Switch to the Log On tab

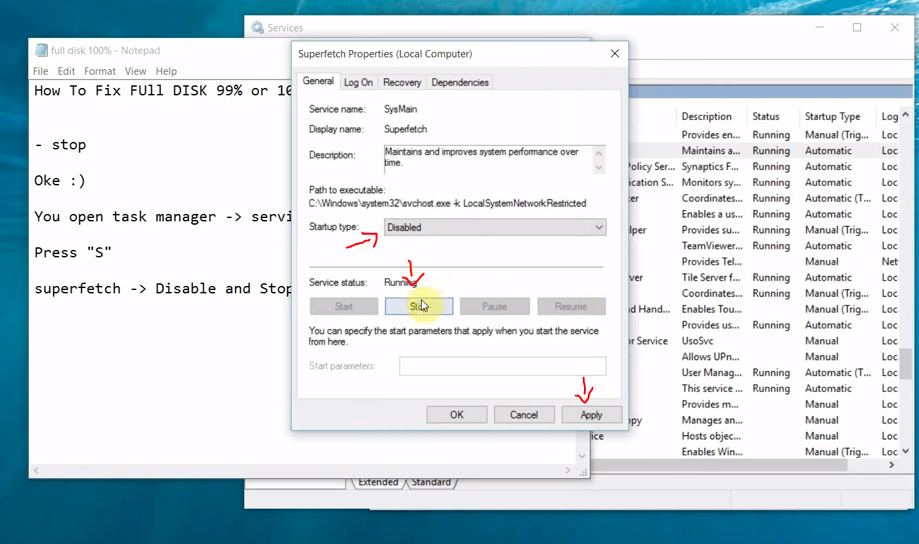(358, 83)
